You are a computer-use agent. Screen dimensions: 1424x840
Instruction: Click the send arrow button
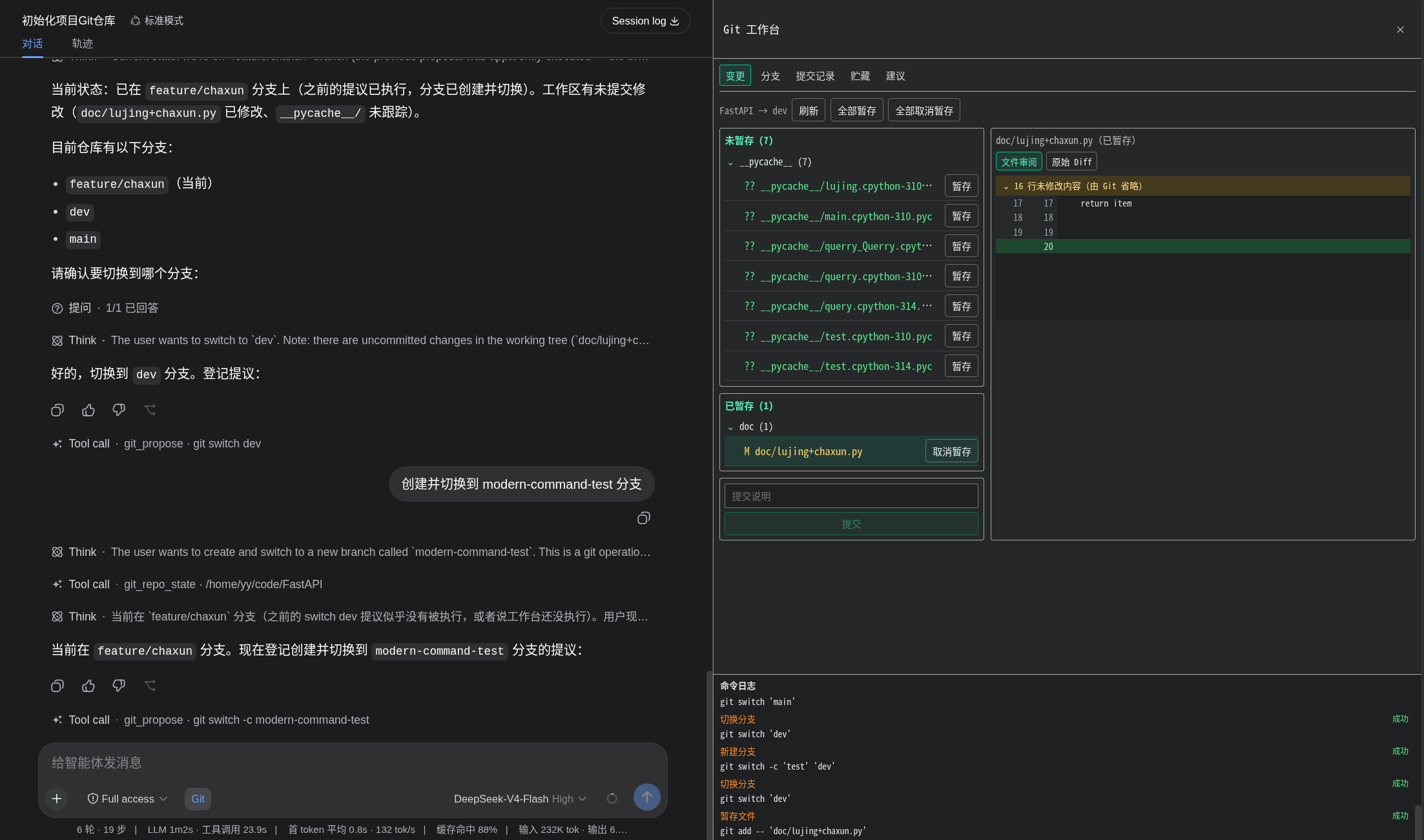click(x=647, y=797)
